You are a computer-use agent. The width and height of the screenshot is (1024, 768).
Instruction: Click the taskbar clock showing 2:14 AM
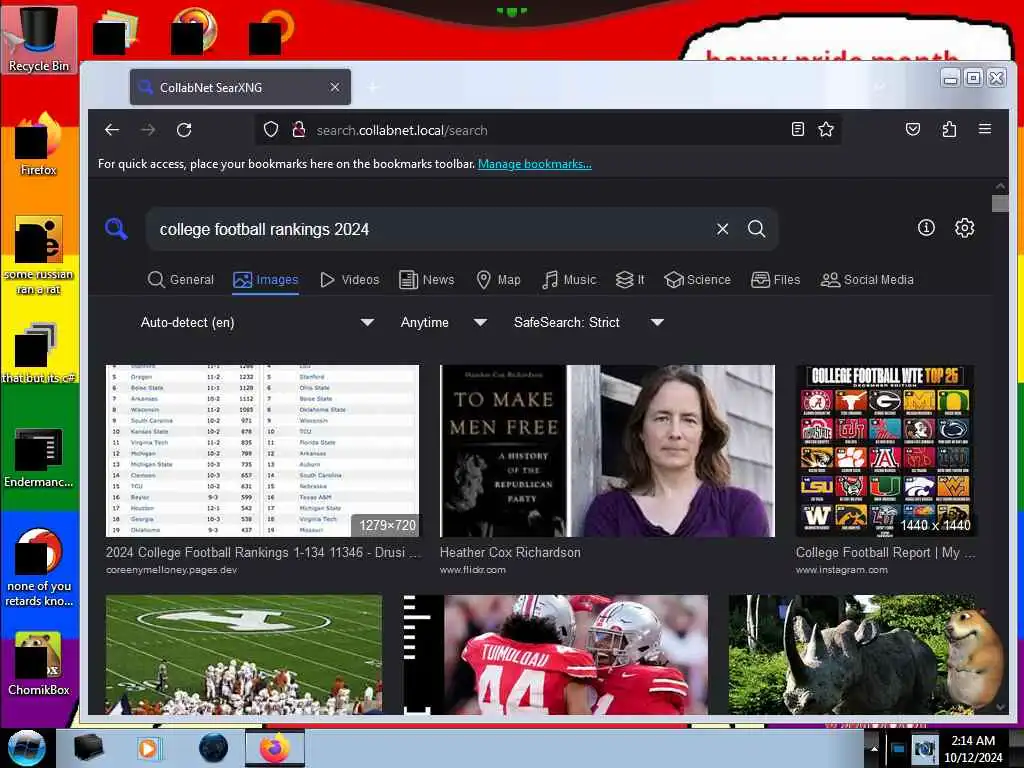point(973,748)
